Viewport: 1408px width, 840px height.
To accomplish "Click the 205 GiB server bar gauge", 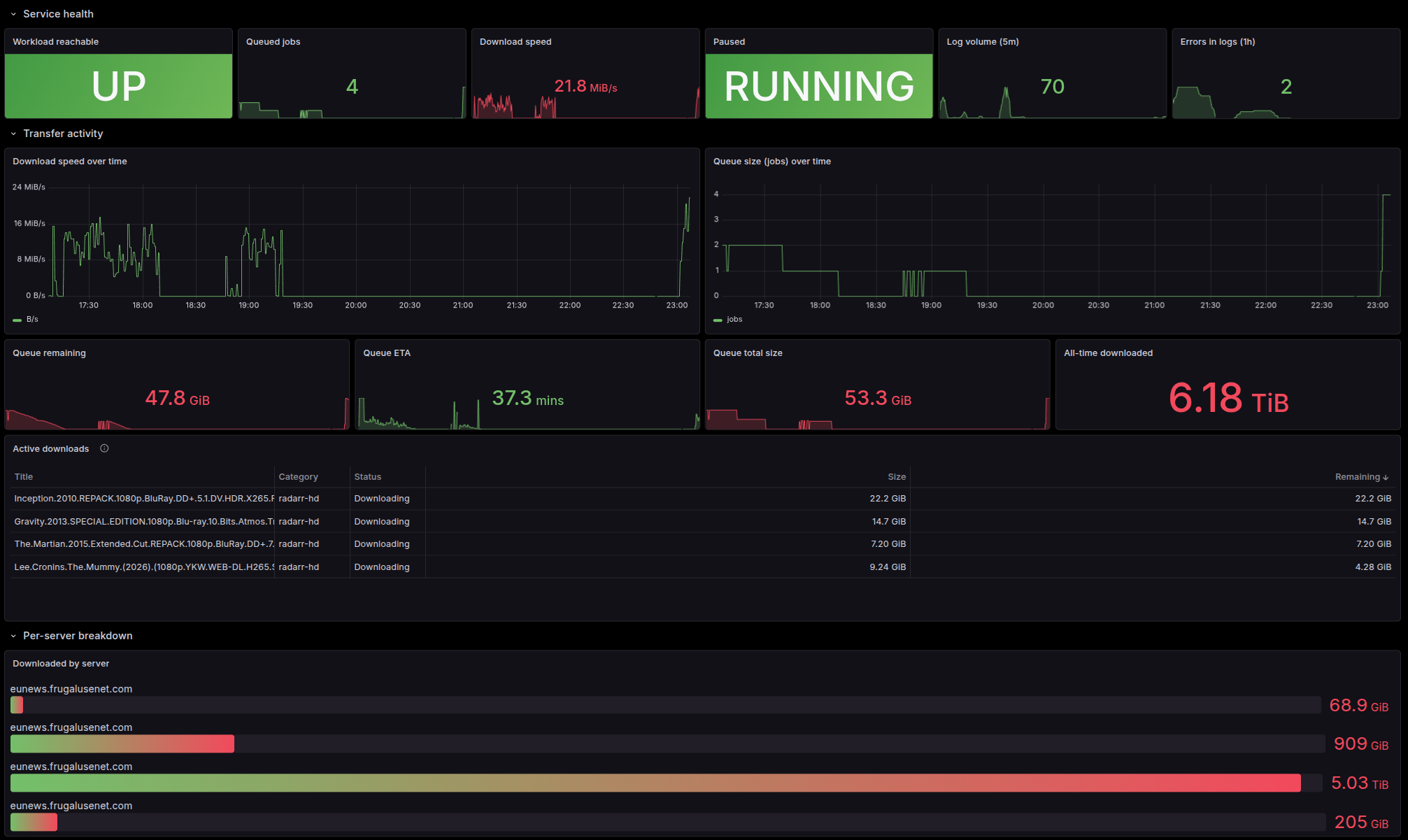I will pyautogui.click(x=668, y=822).
